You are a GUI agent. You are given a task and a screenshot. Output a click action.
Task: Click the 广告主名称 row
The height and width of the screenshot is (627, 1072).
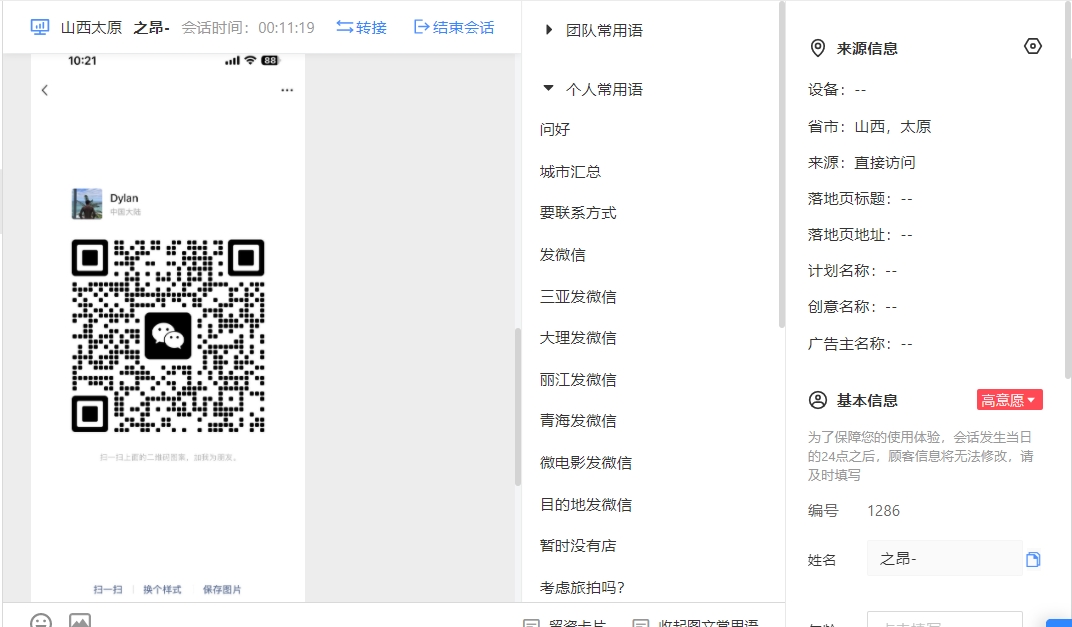[x=860, y=343]
